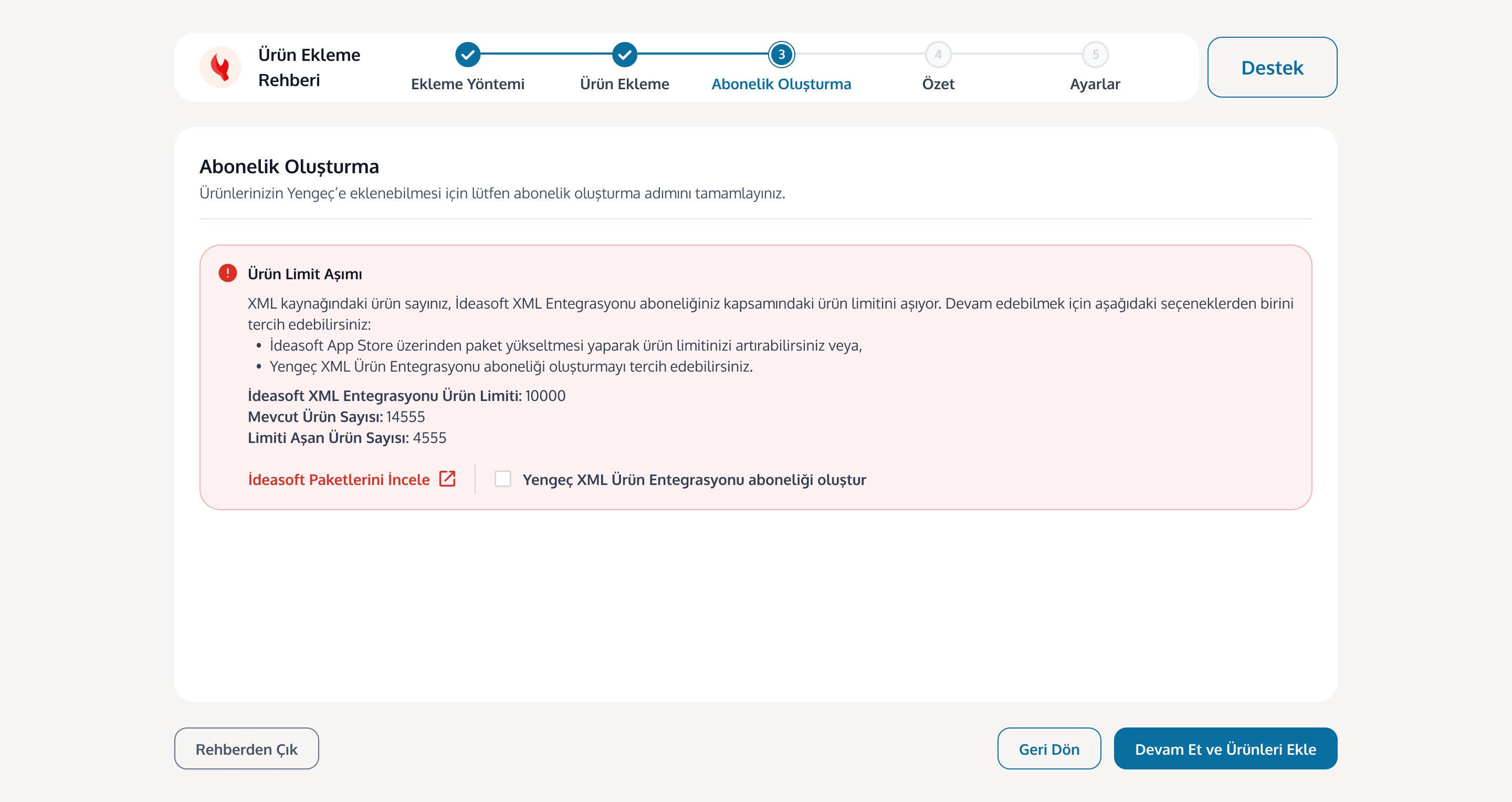Select the Abonelik Oluşturma step label
Viewport: 1512px width, 802px height.
pyautogui.click(x=781, y=84)
